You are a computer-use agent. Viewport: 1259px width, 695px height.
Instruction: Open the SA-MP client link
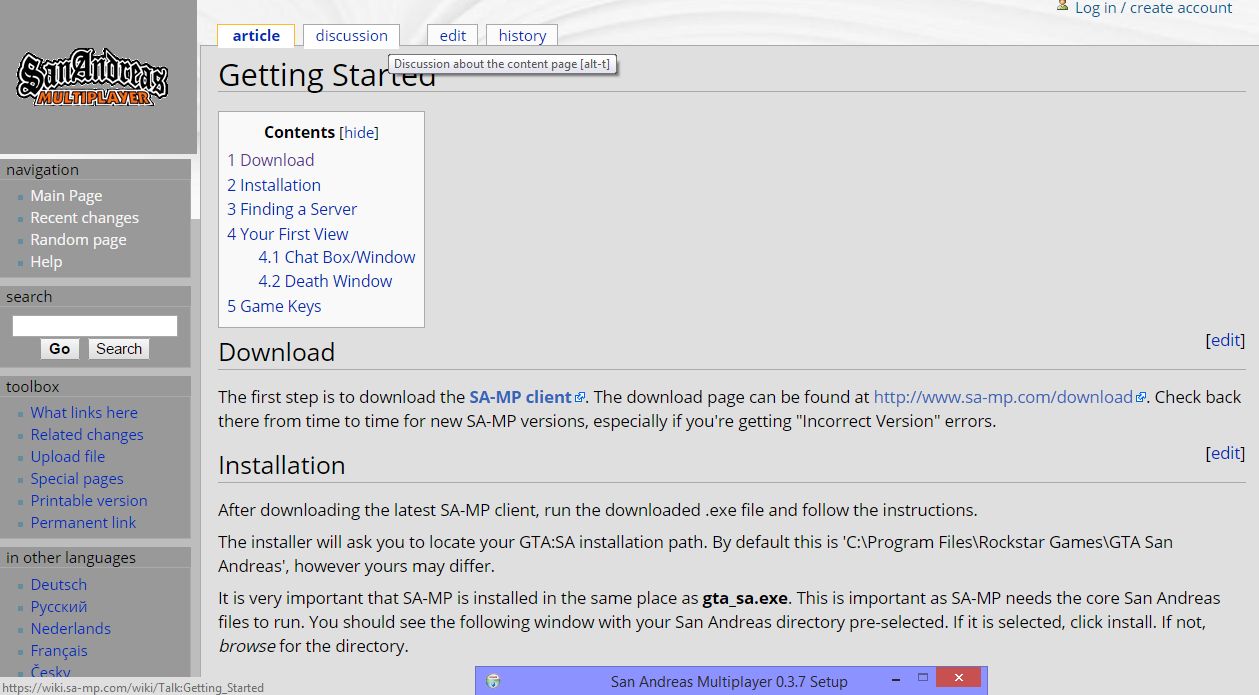tap(520, 397)
